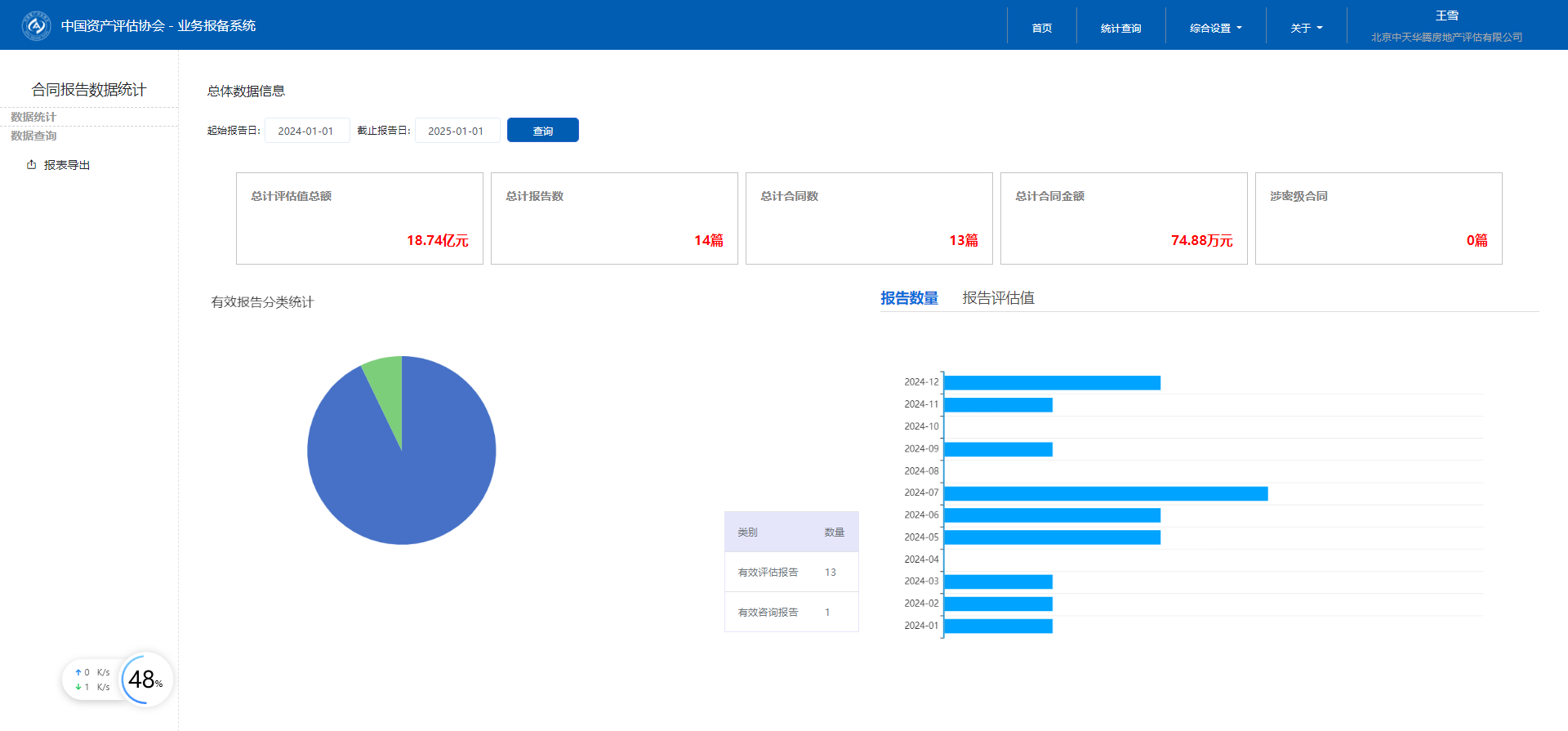Click the 截止报告日 date field
The width and height of the screenshot is (1568, 731).
(457, 131)
